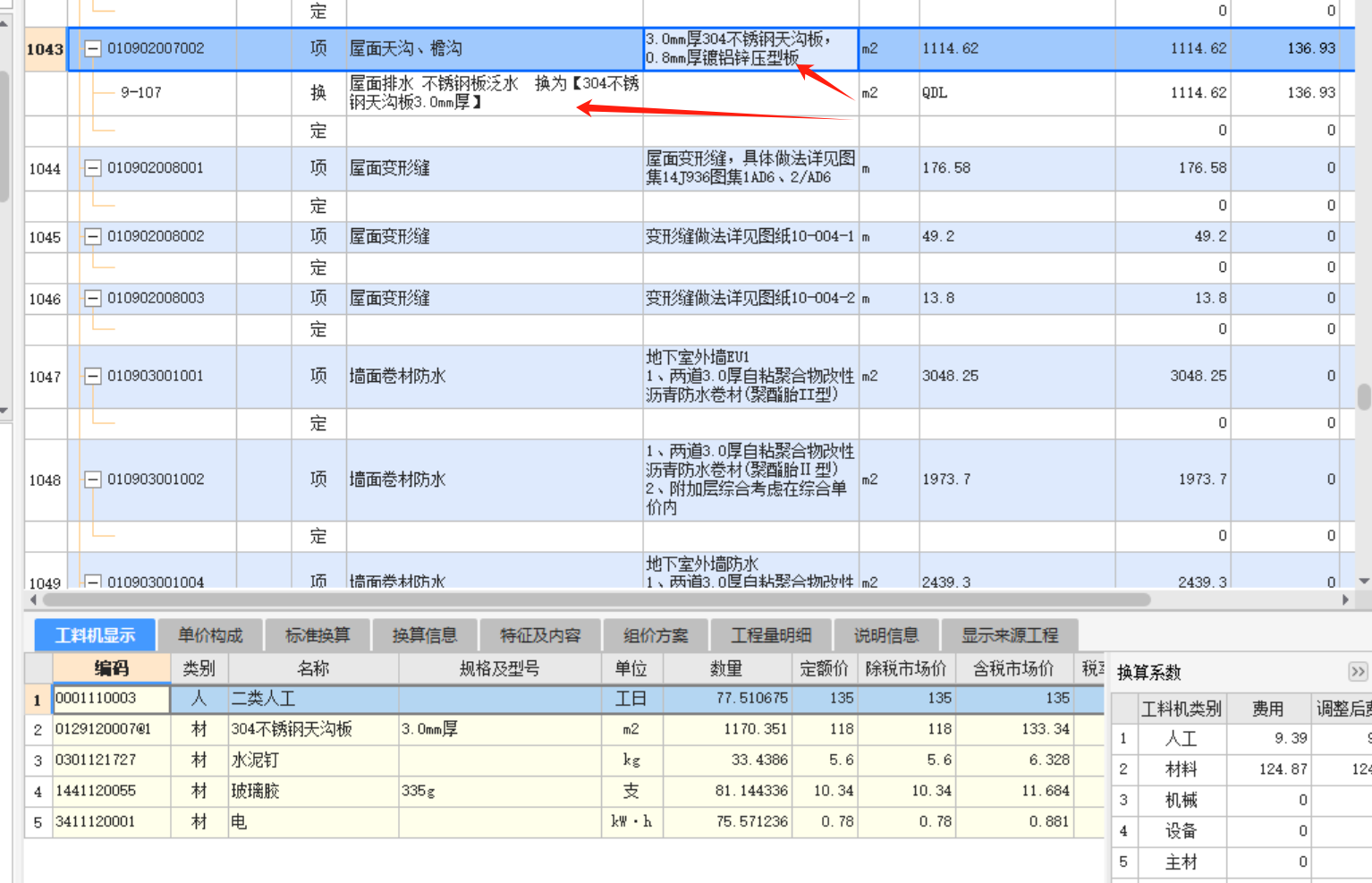Open the 特征及内容 tab
Viewport: 1372px width, 883px height.
click(x=540, y=635)
